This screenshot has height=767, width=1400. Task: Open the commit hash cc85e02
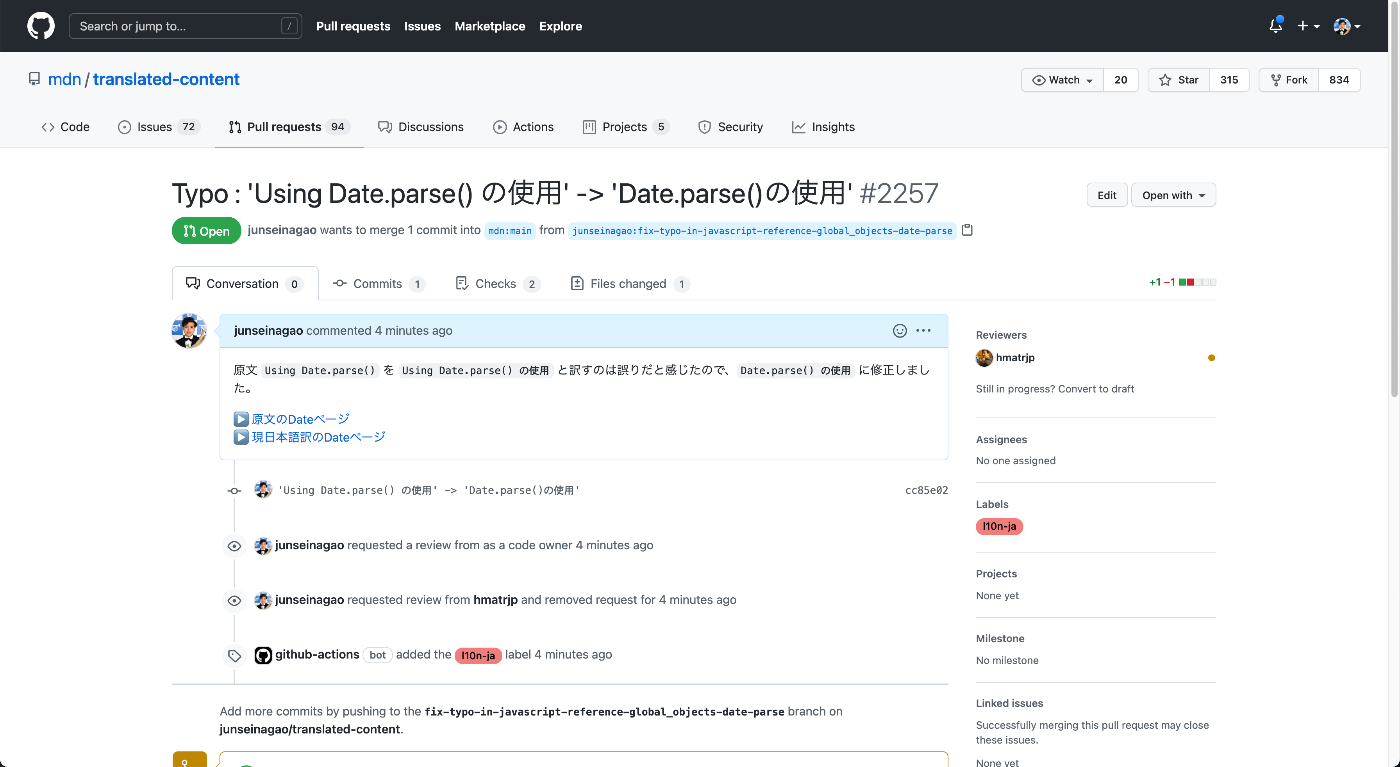[926, 491]
